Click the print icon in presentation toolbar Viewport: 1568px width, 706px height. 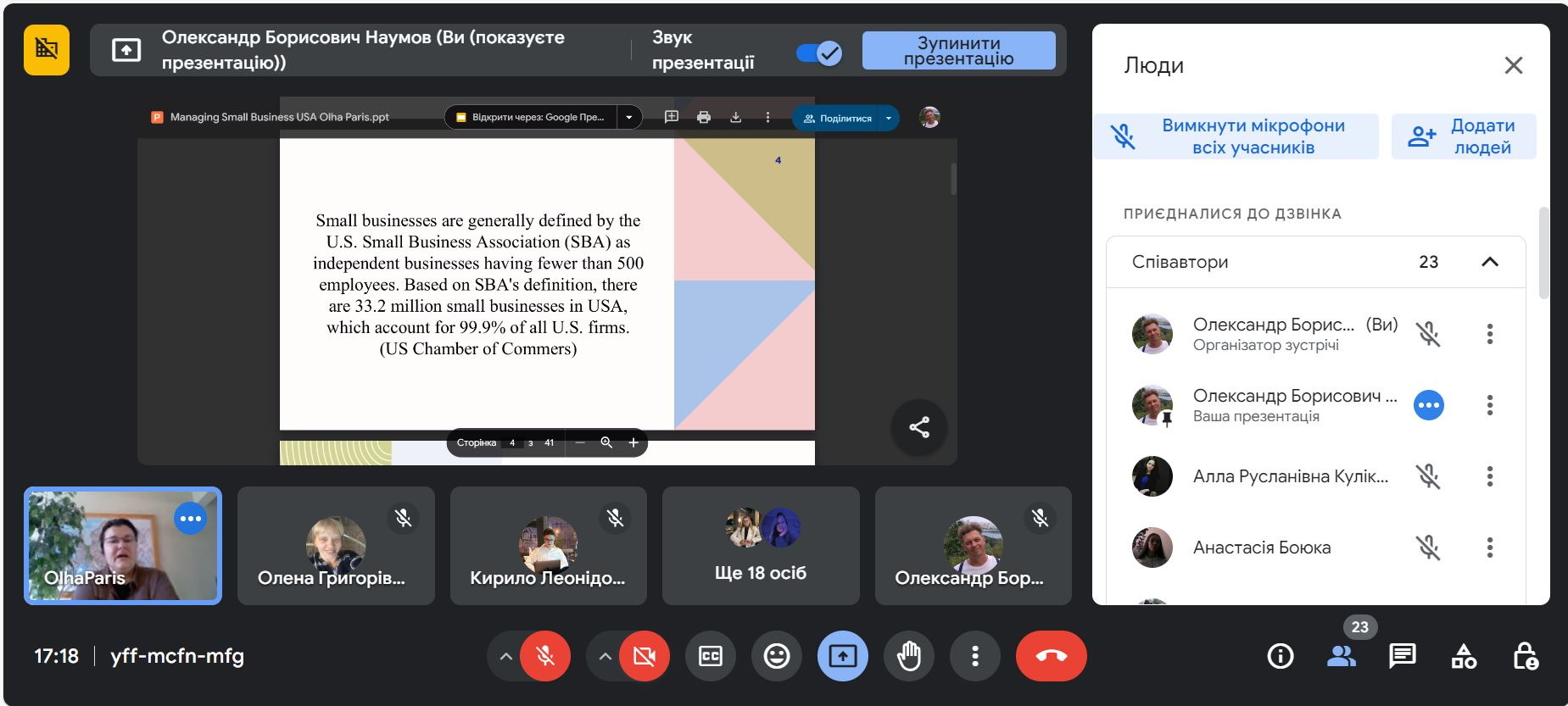(x=703, y=118)
